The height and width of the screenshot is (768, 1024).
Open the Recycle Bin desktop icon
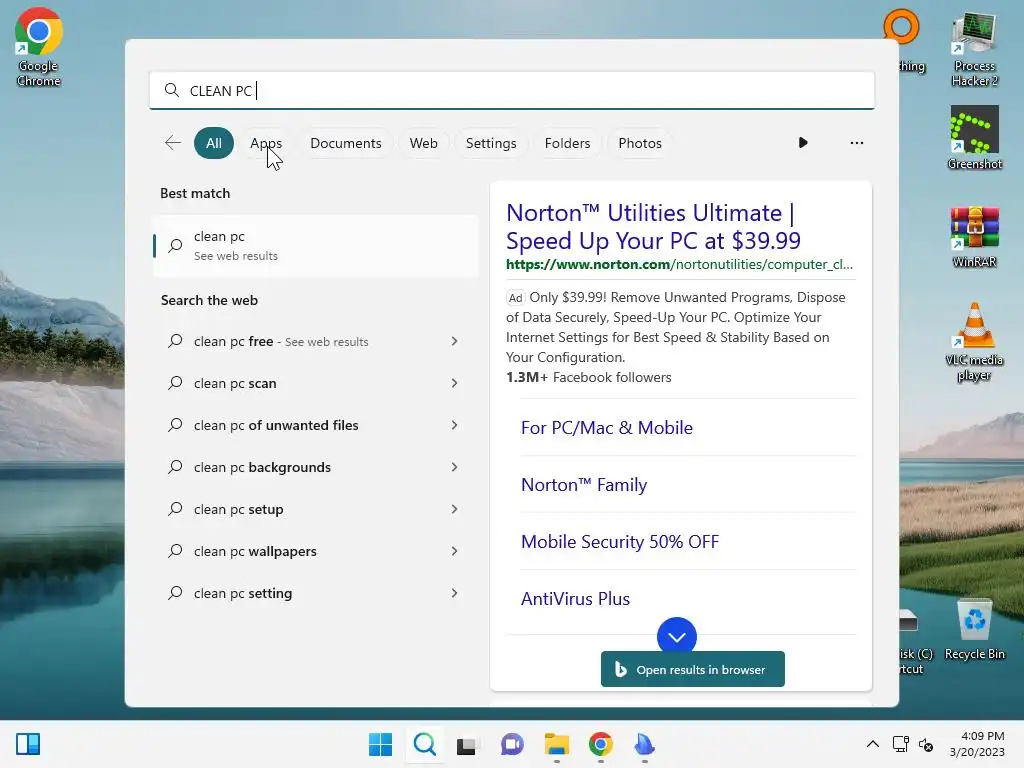tap(974, 630)
